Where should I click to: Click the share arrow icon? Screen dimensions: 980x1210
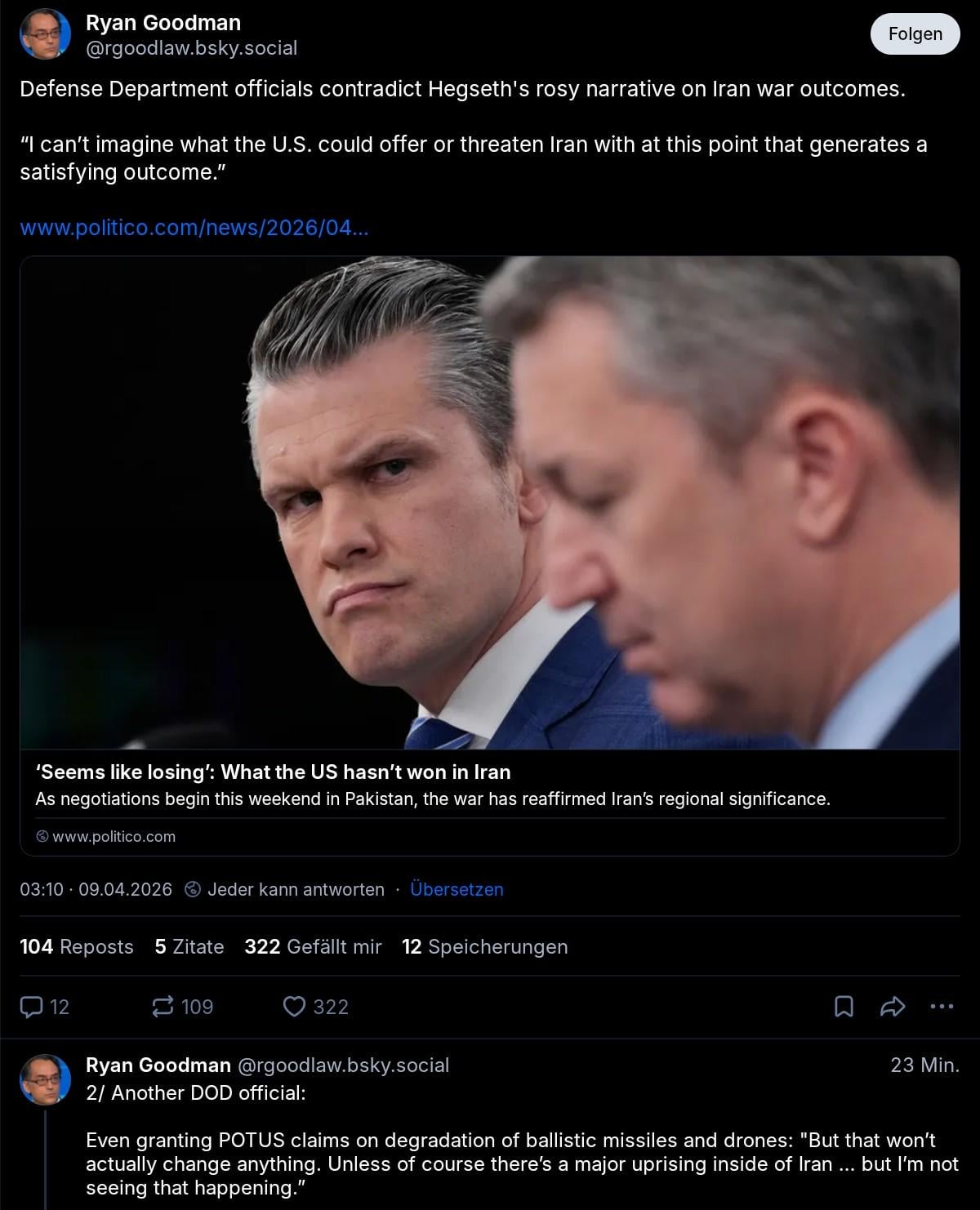coord(893,1007)
